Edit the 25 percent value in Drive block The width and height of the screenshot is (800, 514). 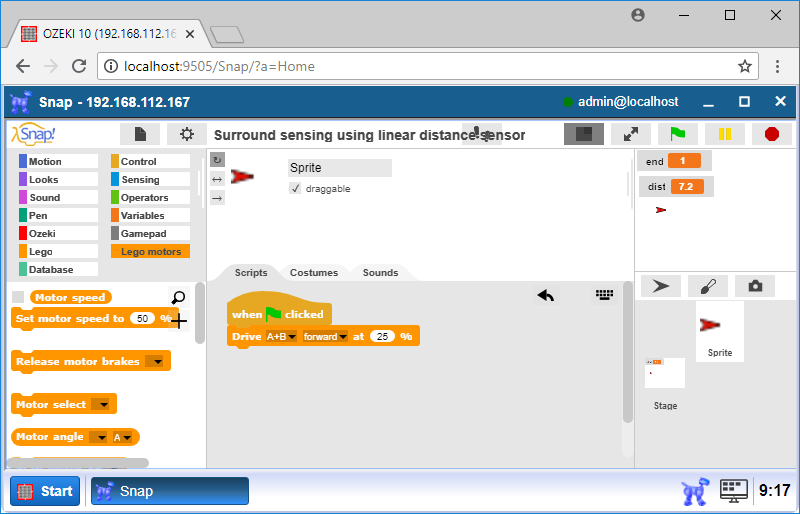pyautogui.click(x=383, y=336)
